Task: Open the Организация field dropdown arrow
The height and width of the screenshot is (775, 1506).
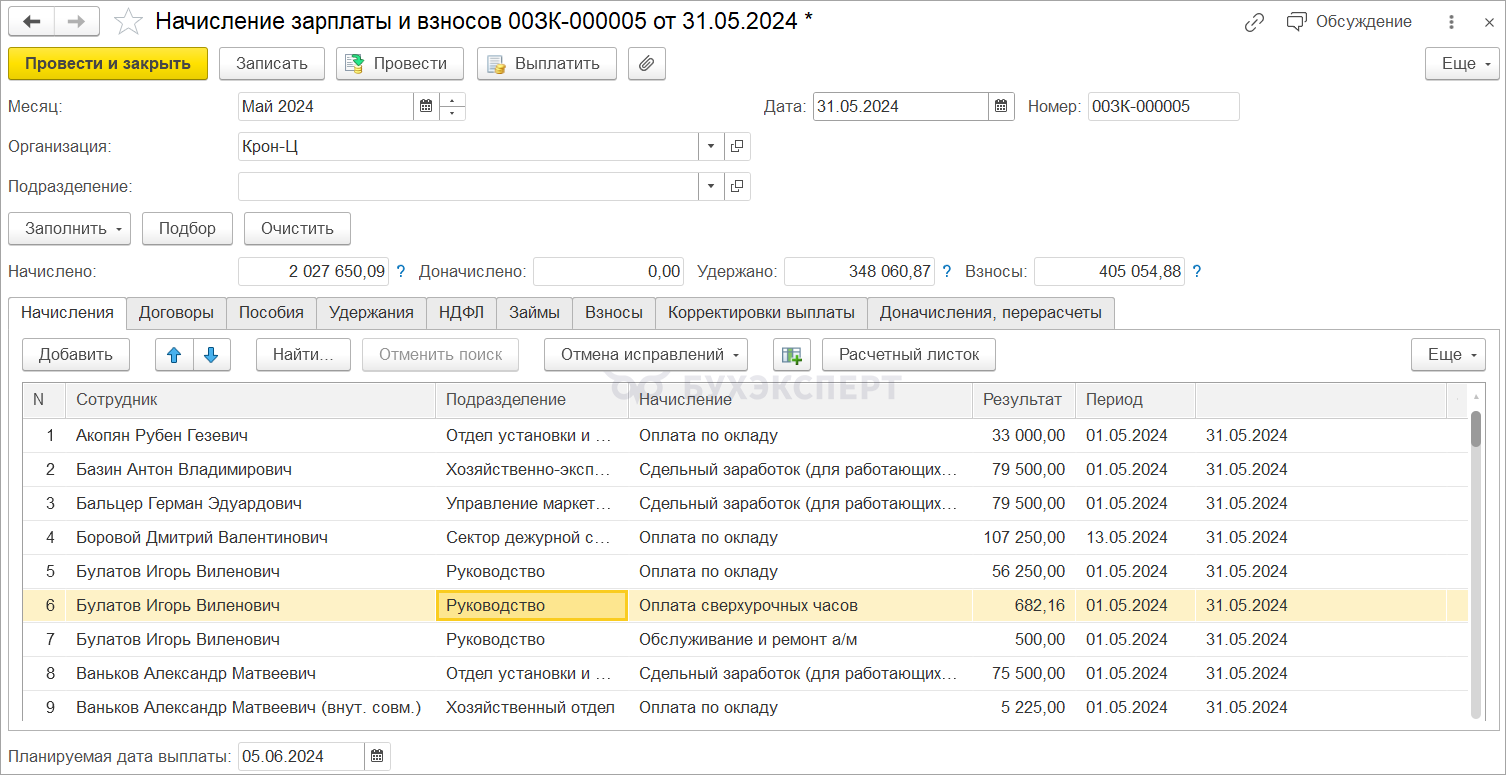Action: [711, 147]
